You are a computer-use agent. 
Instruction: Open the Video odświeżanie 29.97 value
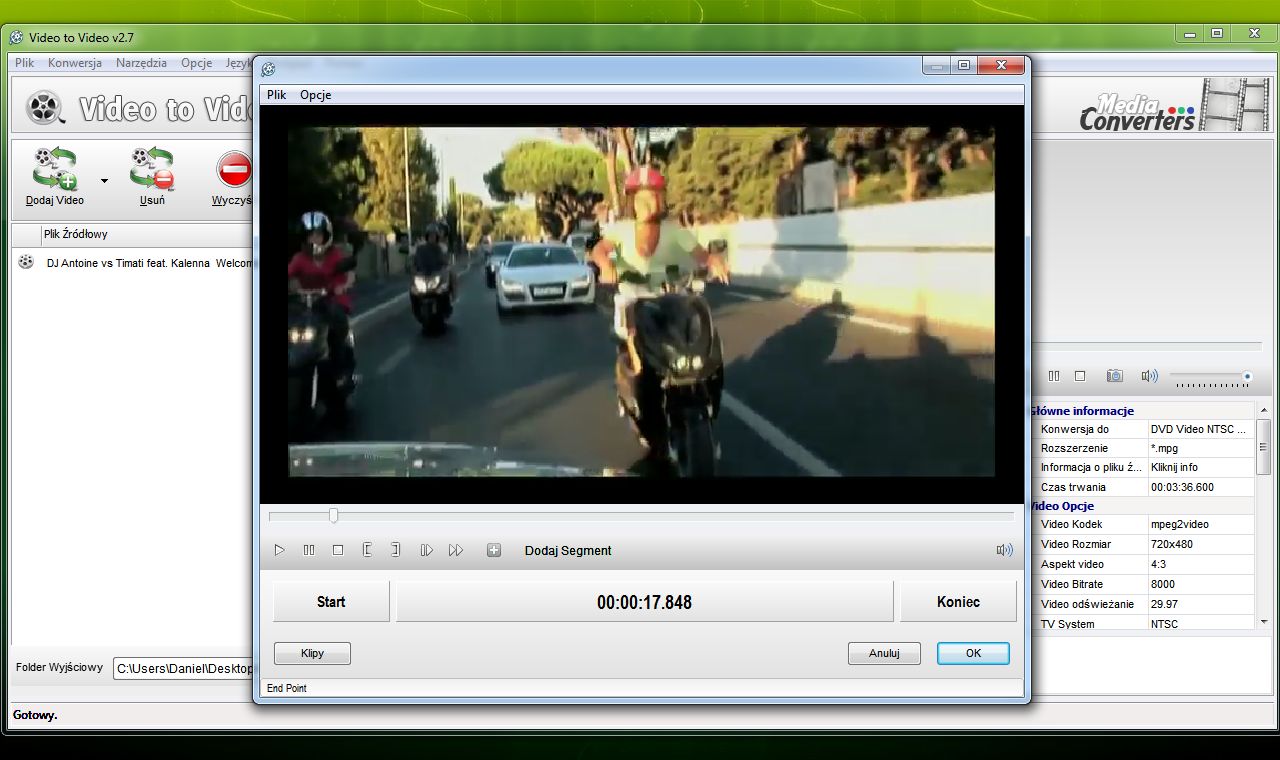(1200, 604)
